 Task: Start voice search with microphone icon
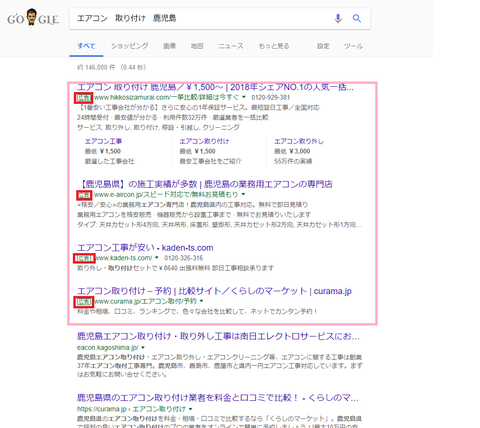338,18
